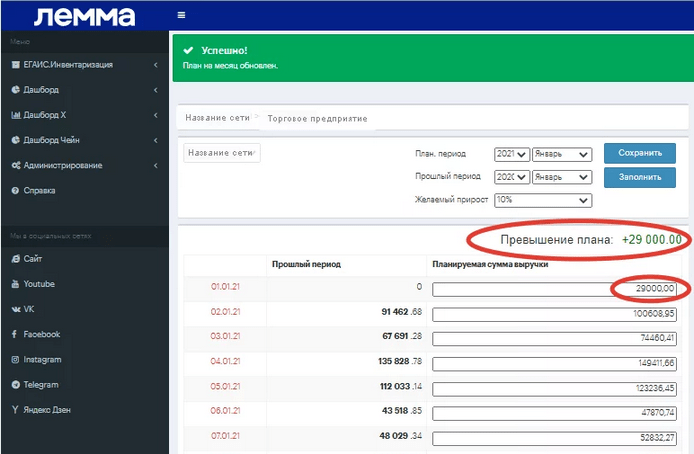Image resolution: width=694 pixels, height=454 pixels.
Task: Expand Дашборд menu chevron
Action: coord(156,90)
